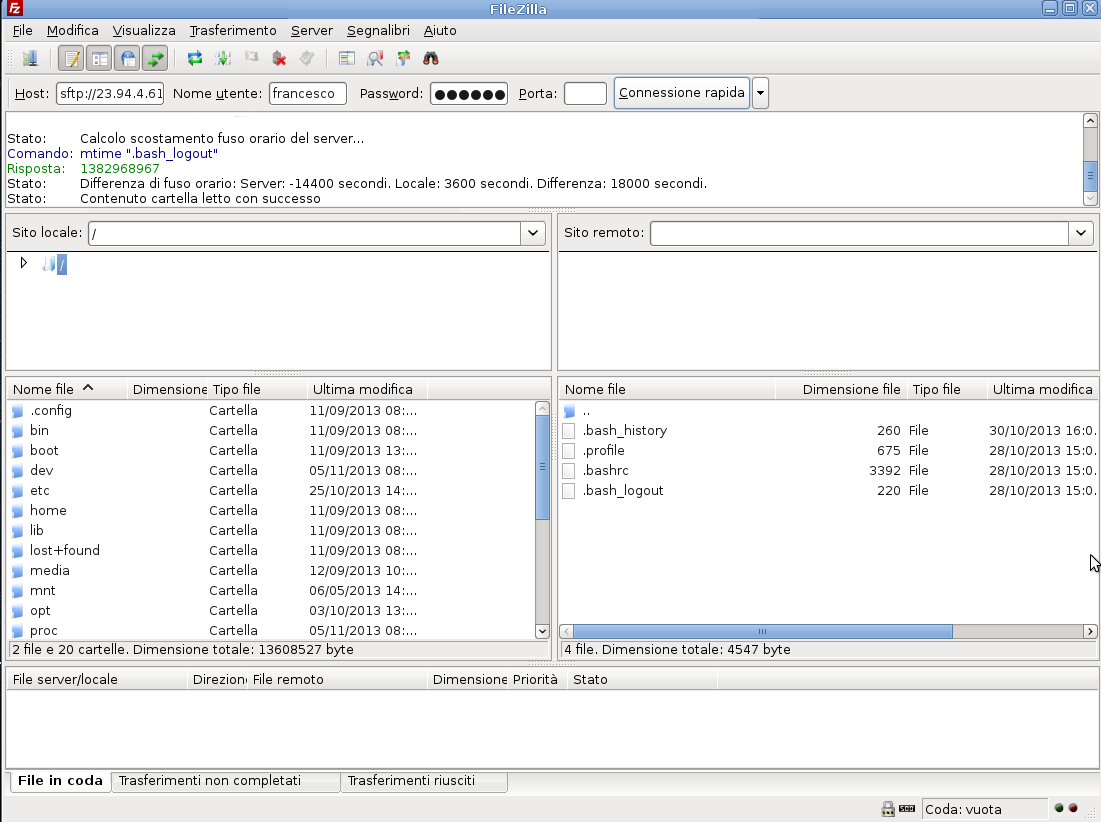Select the File in coda tab
1101x822 pixels.
[60, 781]
